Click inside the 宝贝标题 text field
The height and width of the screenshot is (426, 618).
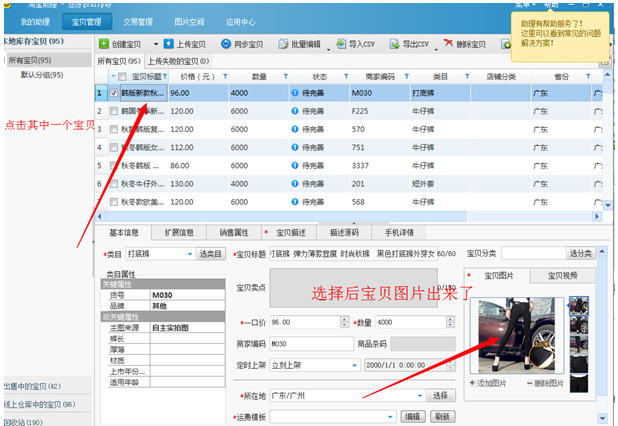click(x=353, y=254)
